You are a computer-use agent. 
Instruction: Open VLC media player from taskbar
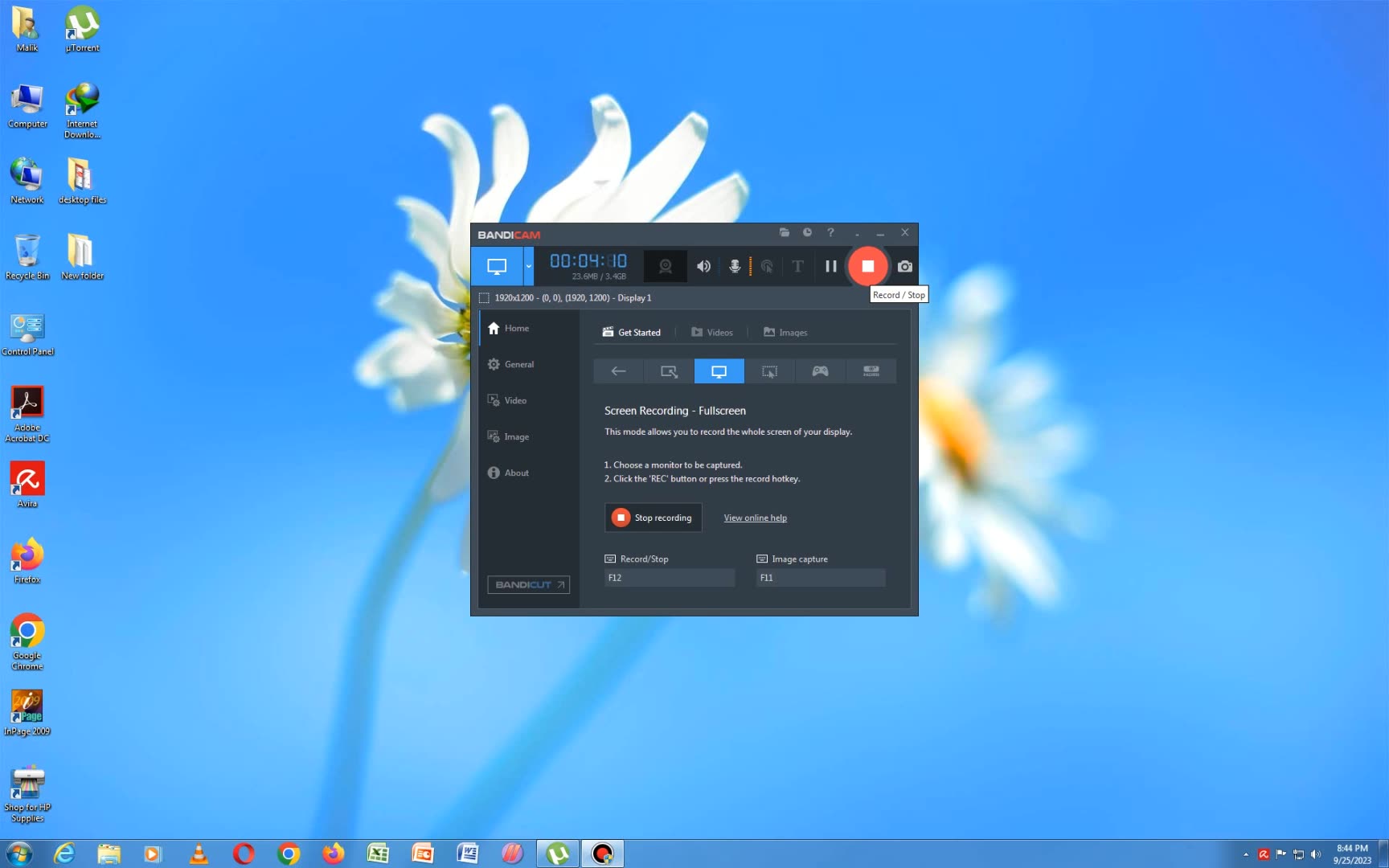click(199, 854)
